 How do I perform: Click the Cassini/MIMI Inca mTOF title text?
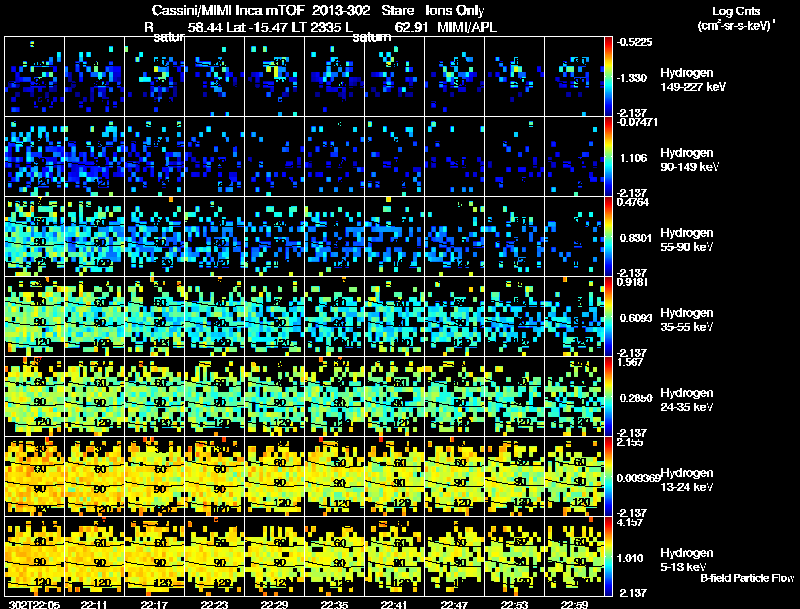pos(228,10)
